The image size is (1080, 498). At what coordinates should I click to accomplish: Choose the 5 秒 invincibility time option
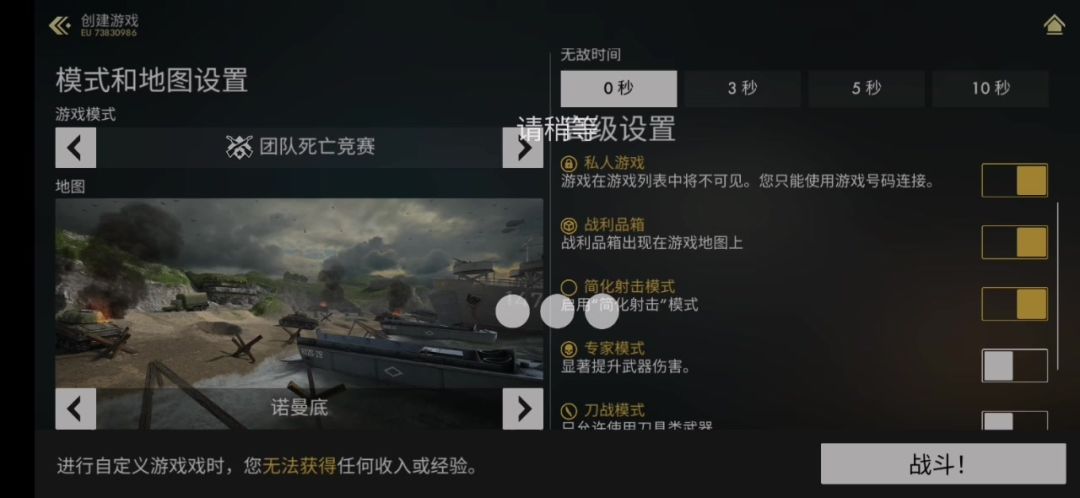(866, 88)
